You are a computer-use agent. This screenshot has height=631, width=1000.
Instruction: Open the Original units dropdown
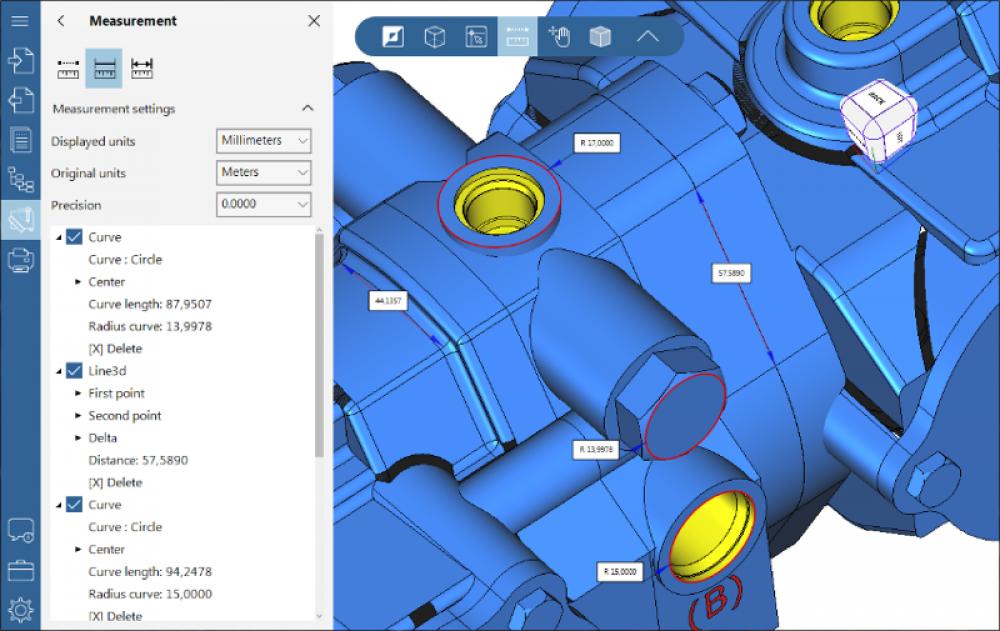click(x=263, y=173)
